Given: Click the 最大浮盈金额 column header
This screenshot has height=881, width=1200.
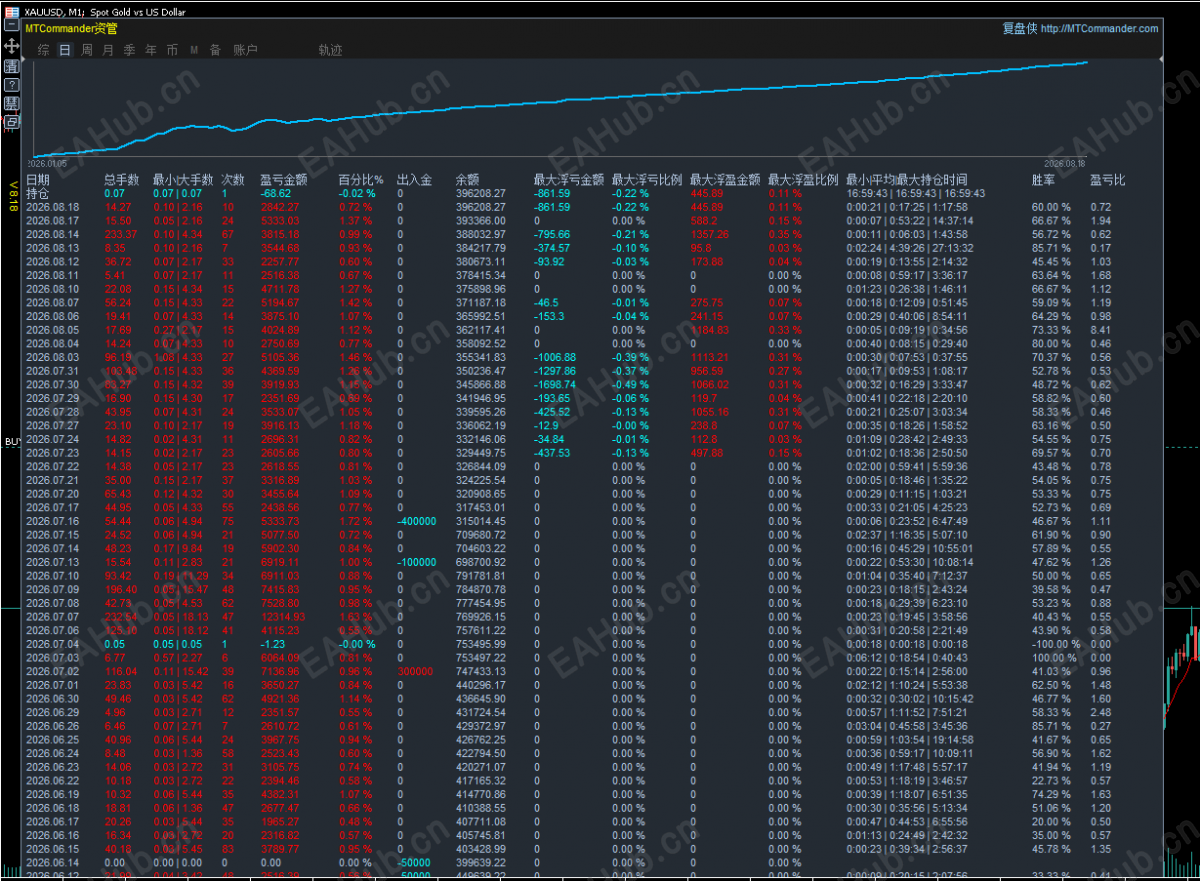Looking at the screenshot, I should click(x=725, y=180).
